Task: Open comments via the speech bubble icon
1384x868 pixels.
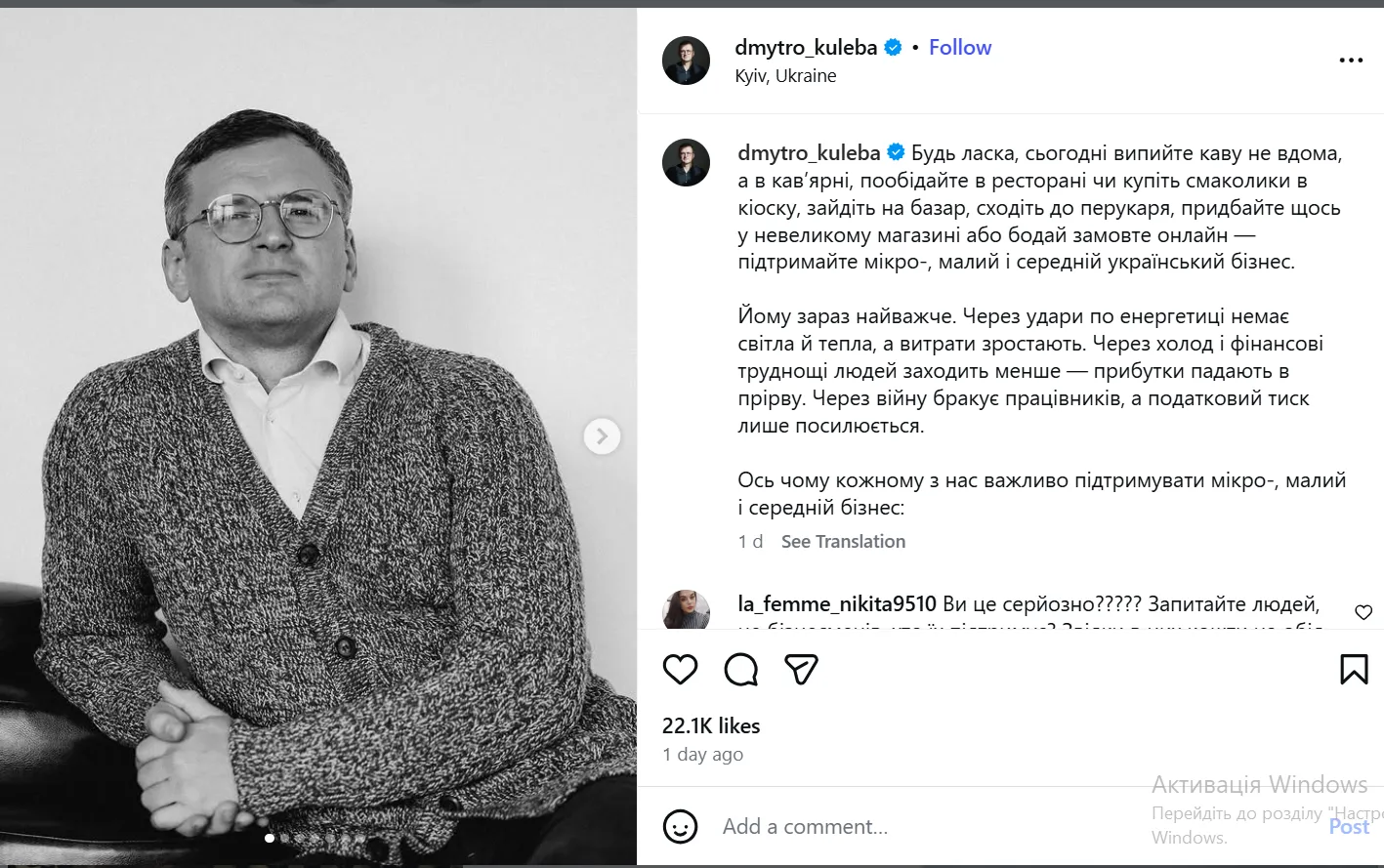Action: [x=741, y=670]
